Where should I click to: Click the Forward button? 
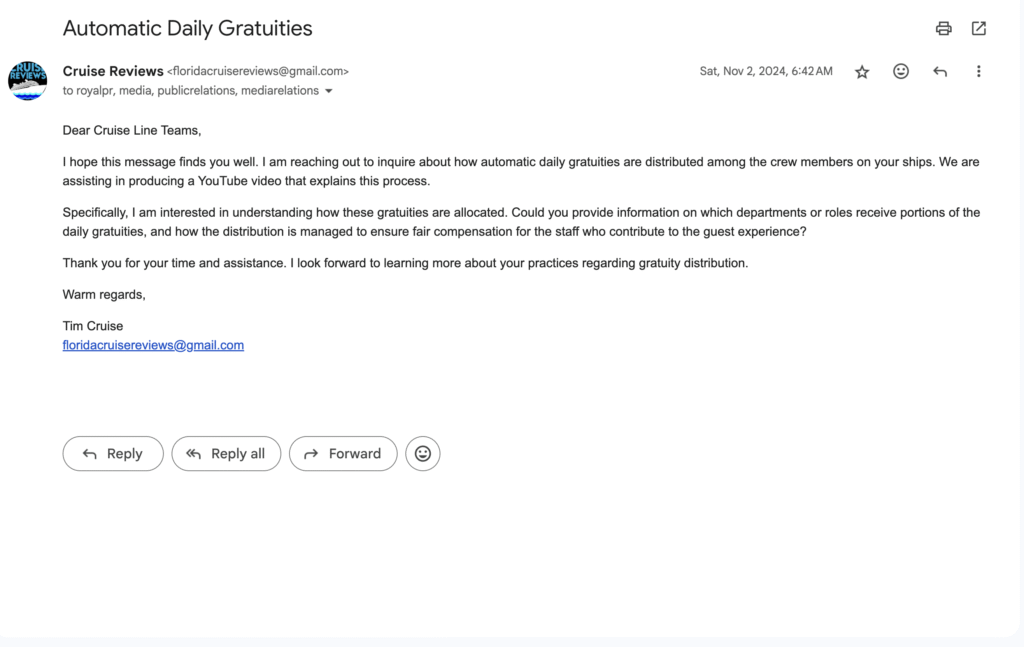343,454
